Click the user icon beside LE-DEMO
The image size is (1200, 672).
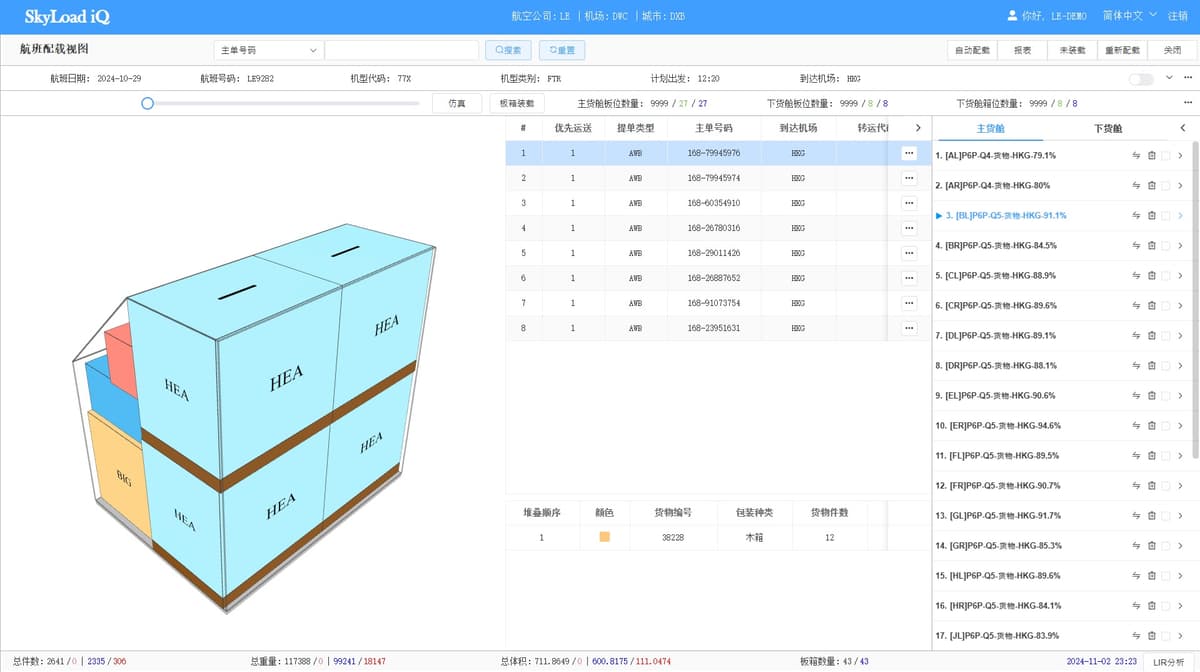tap(1012, 15)
